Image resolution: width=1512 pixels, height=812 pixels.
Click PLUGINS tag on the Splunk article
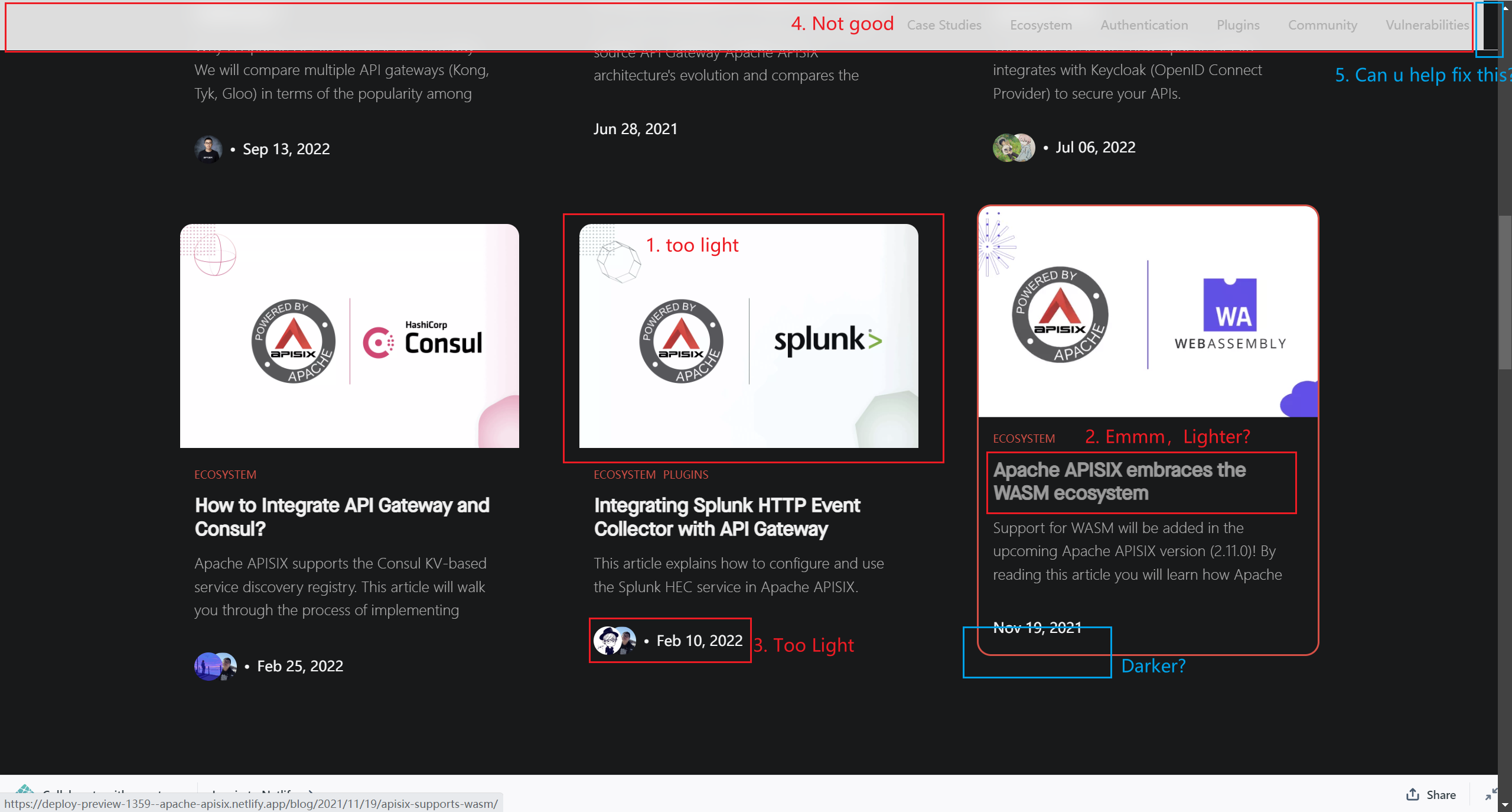[686, 475]
